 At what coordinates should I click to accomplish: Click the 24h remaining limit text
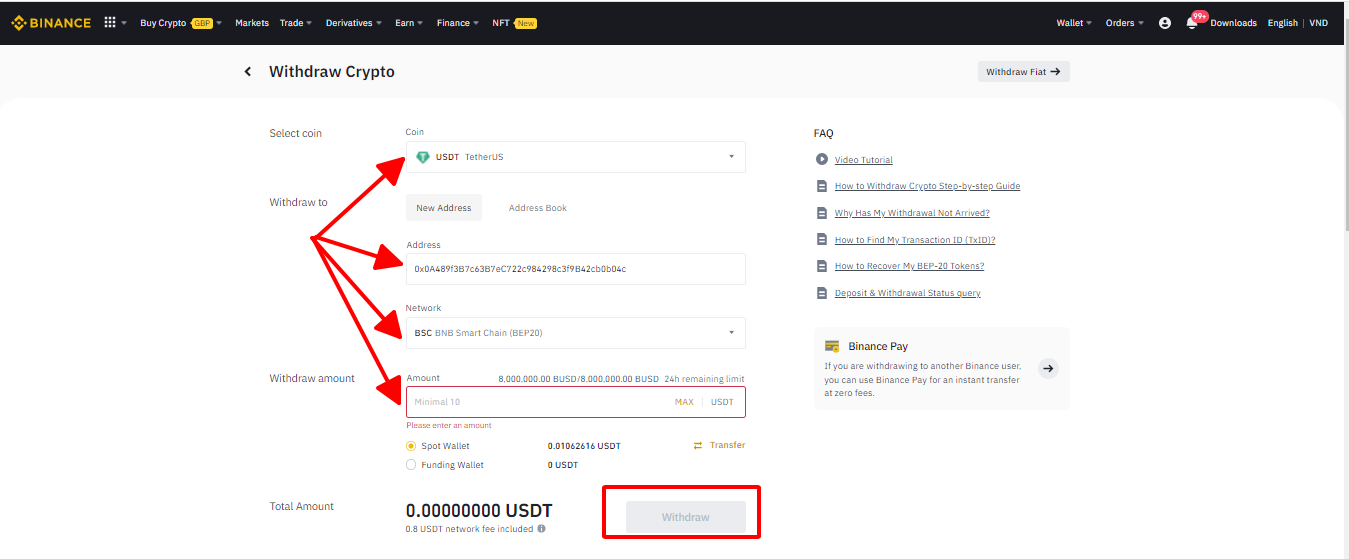[705, 379]
